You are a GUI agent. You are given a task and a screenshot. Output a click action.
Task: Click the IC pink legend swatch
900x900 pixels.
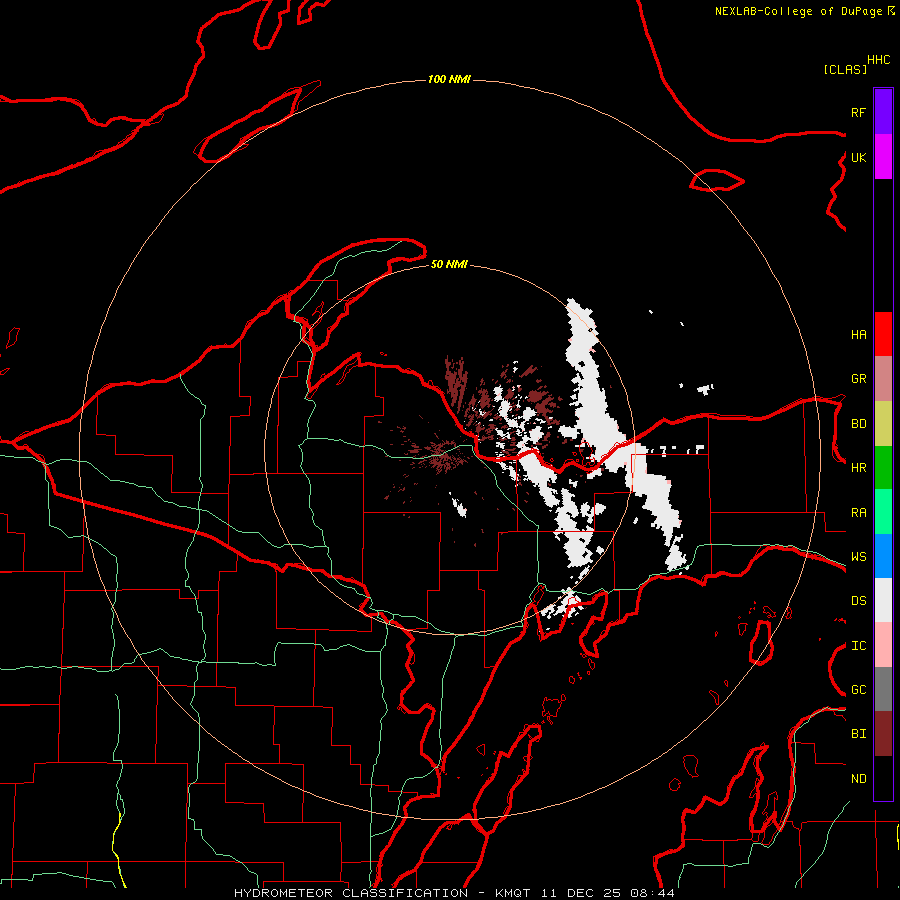coord(883,645)
